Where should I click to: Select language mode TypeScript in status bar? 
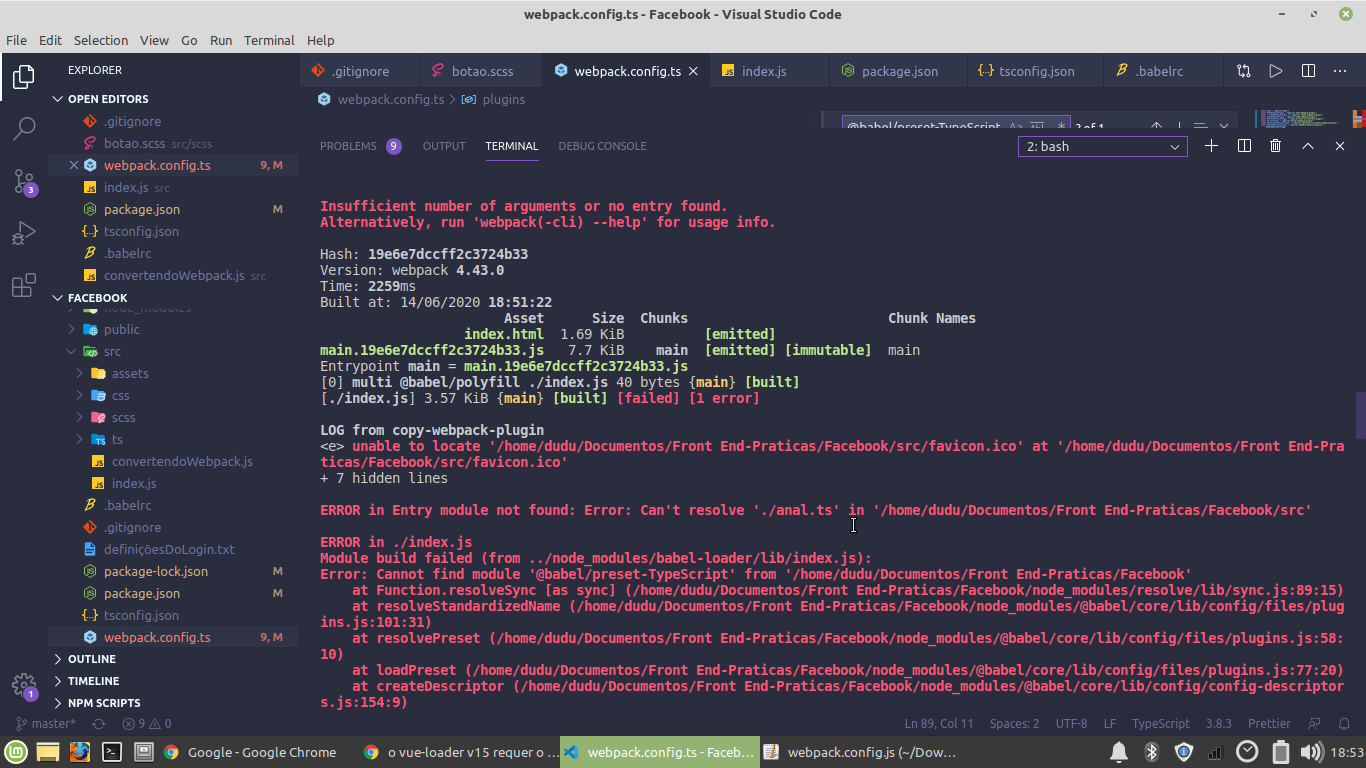click(x=1160, y=723)
